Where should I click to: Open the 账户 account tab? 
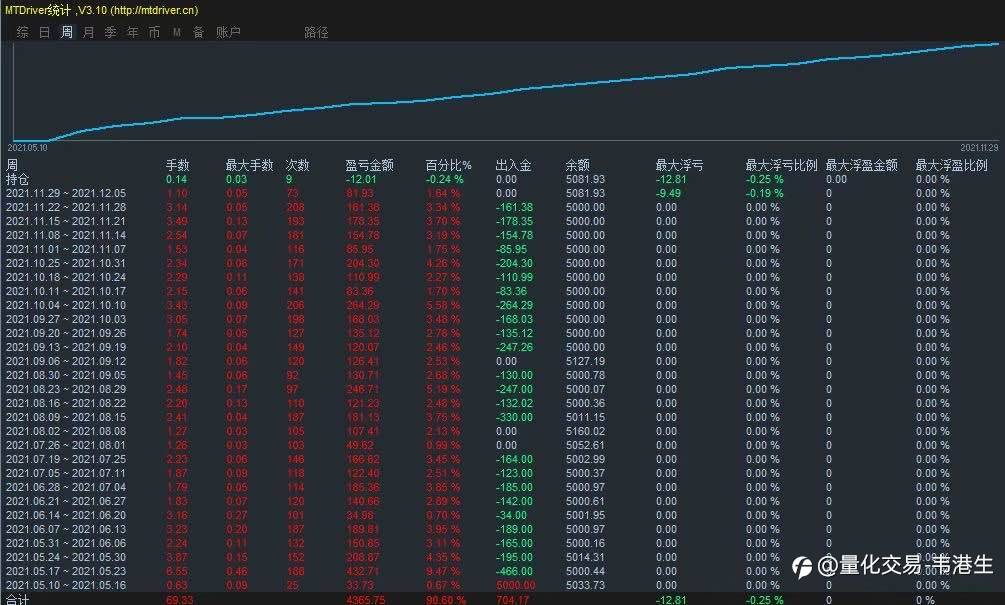pyautogui.click(x=228, y=32)
